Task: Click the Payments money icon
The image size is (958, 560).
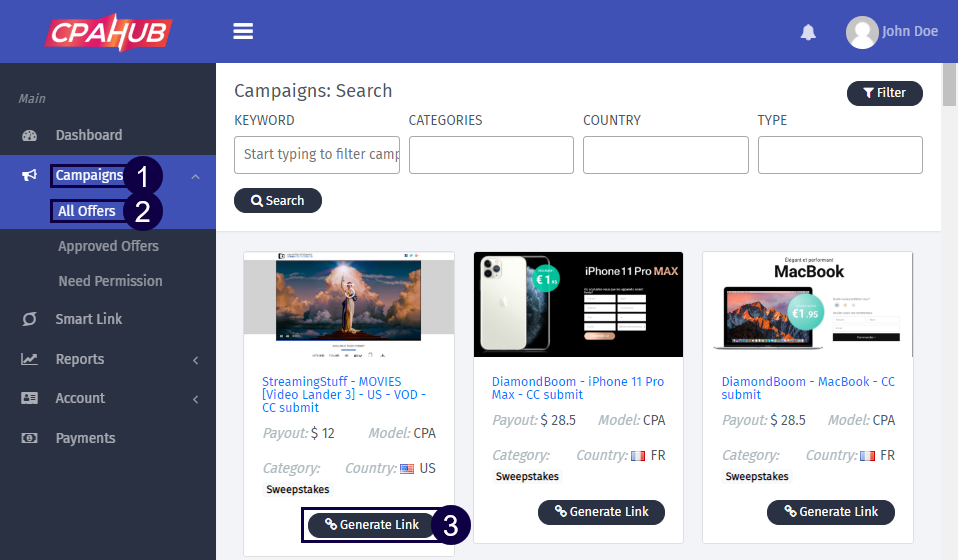Action: click(30, 438)
